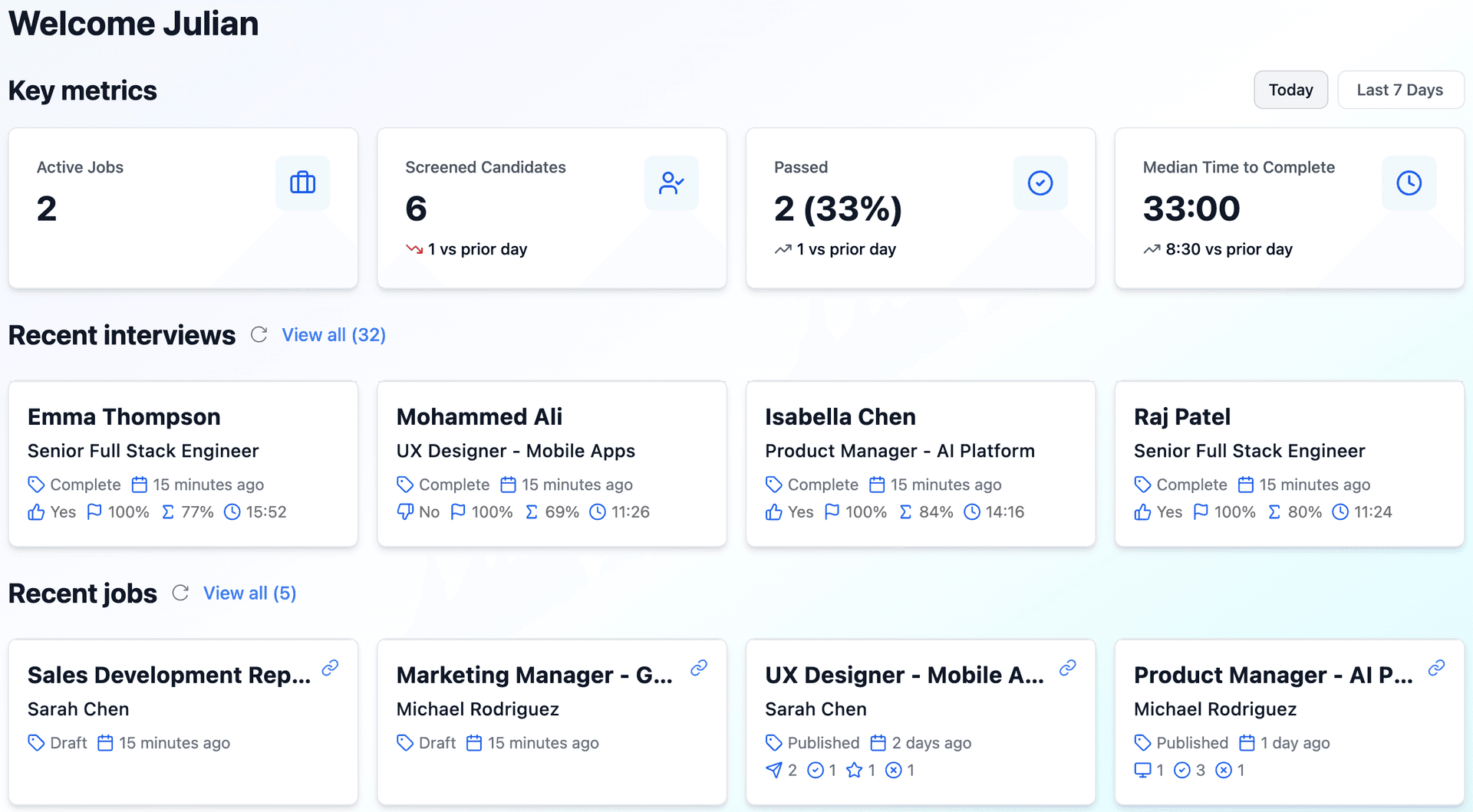
Task: Switch metrics to Today
Action: 1290,90
